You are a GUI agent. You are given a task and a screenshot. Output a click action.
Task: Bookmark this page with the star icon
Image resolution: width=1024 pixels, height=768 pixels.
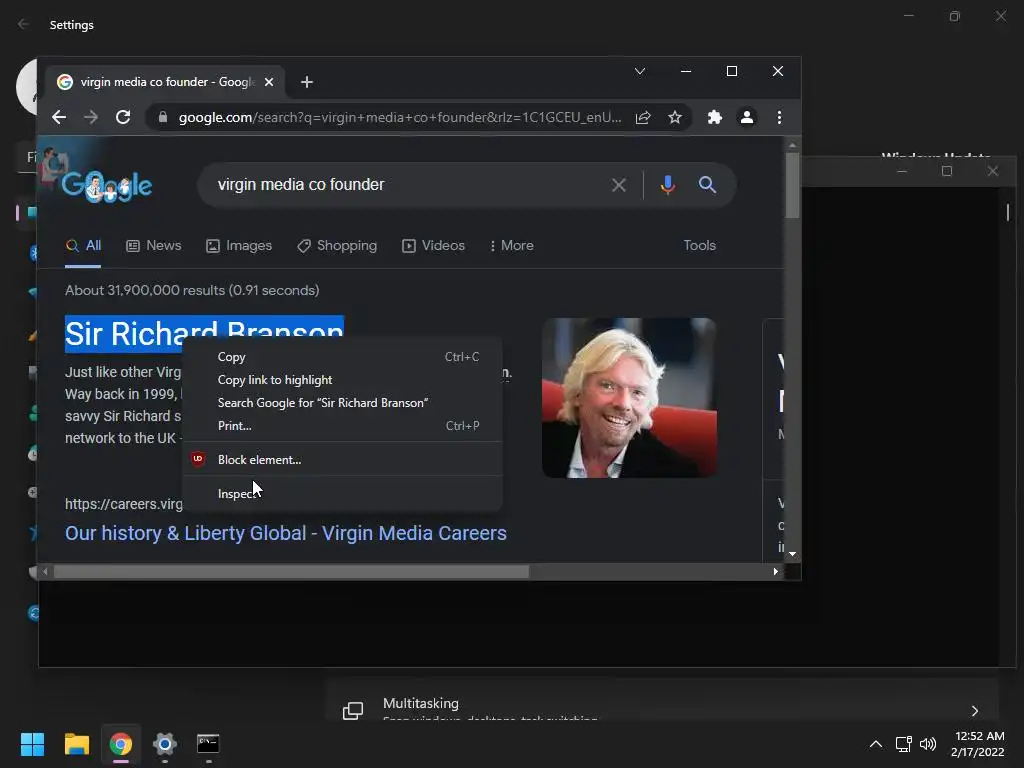(675, 118)
